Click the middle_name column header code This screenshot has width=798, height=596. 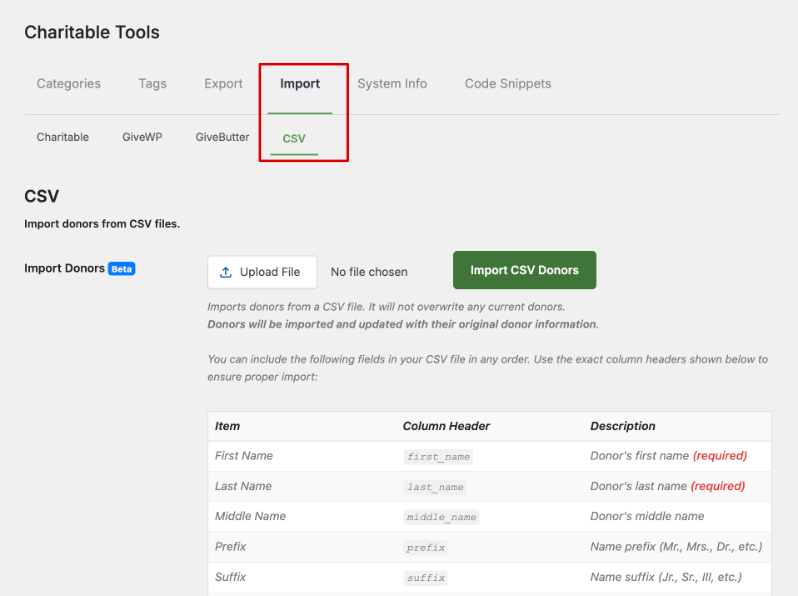click(x=441, y=517)
